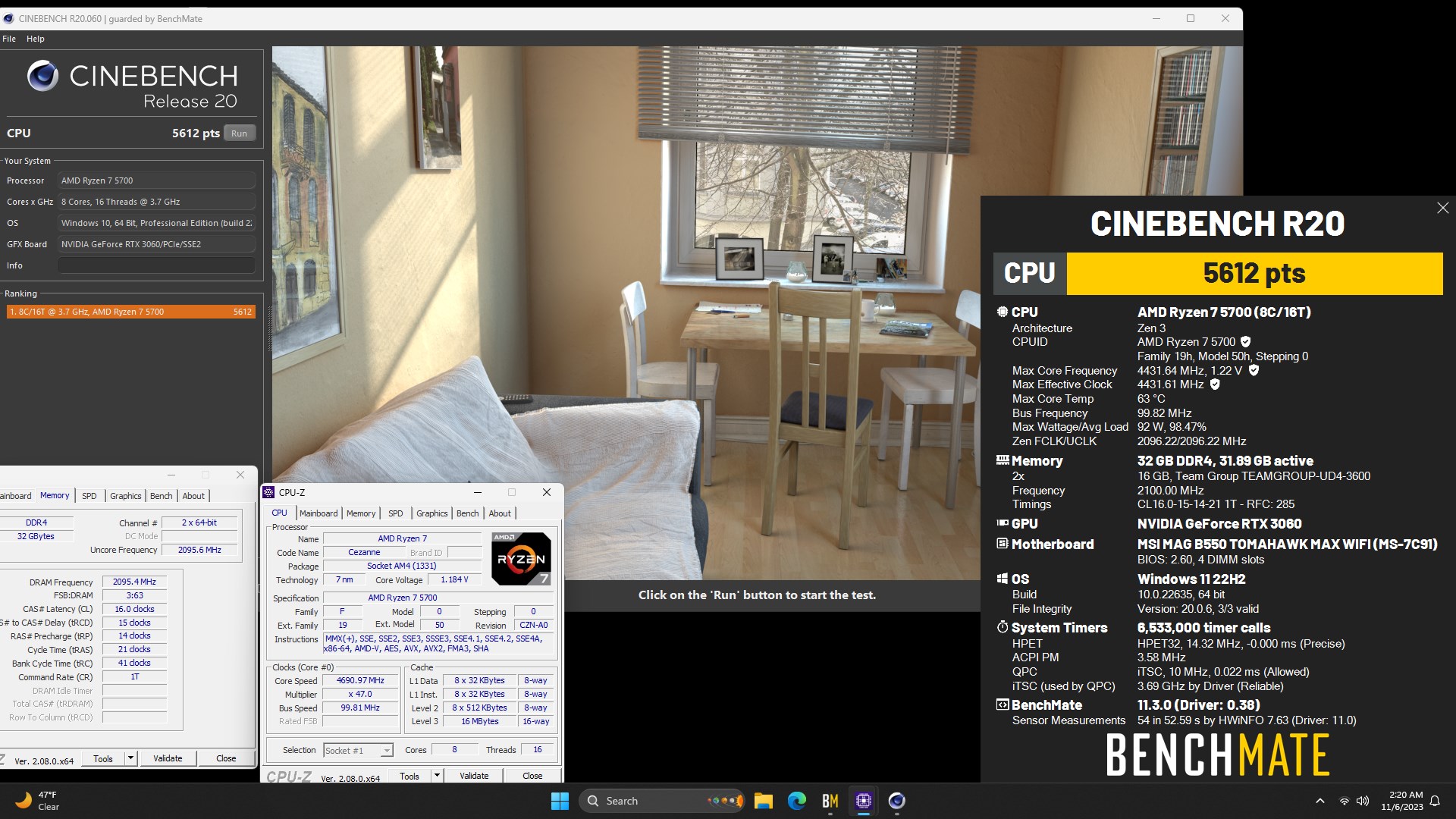
Task: Click the Run button next to CPU score
Action: [x=239, y=133]
